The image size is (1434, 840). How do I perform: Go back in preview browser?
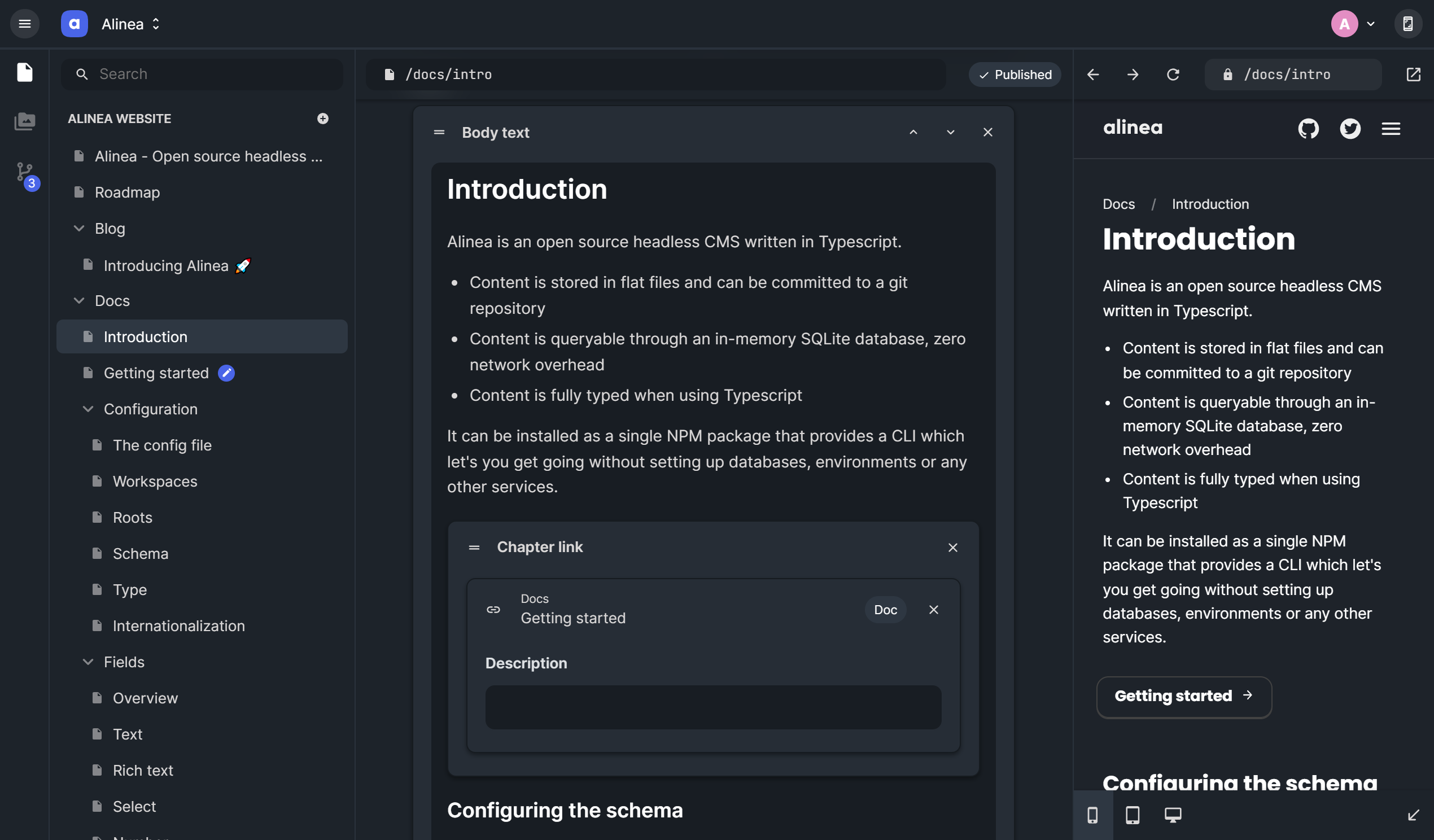click(x=1092, y=74)
